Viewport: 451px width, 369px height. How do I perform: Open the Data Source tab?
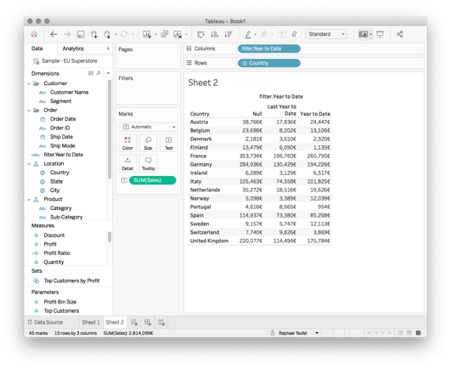(x=45, y=322)
